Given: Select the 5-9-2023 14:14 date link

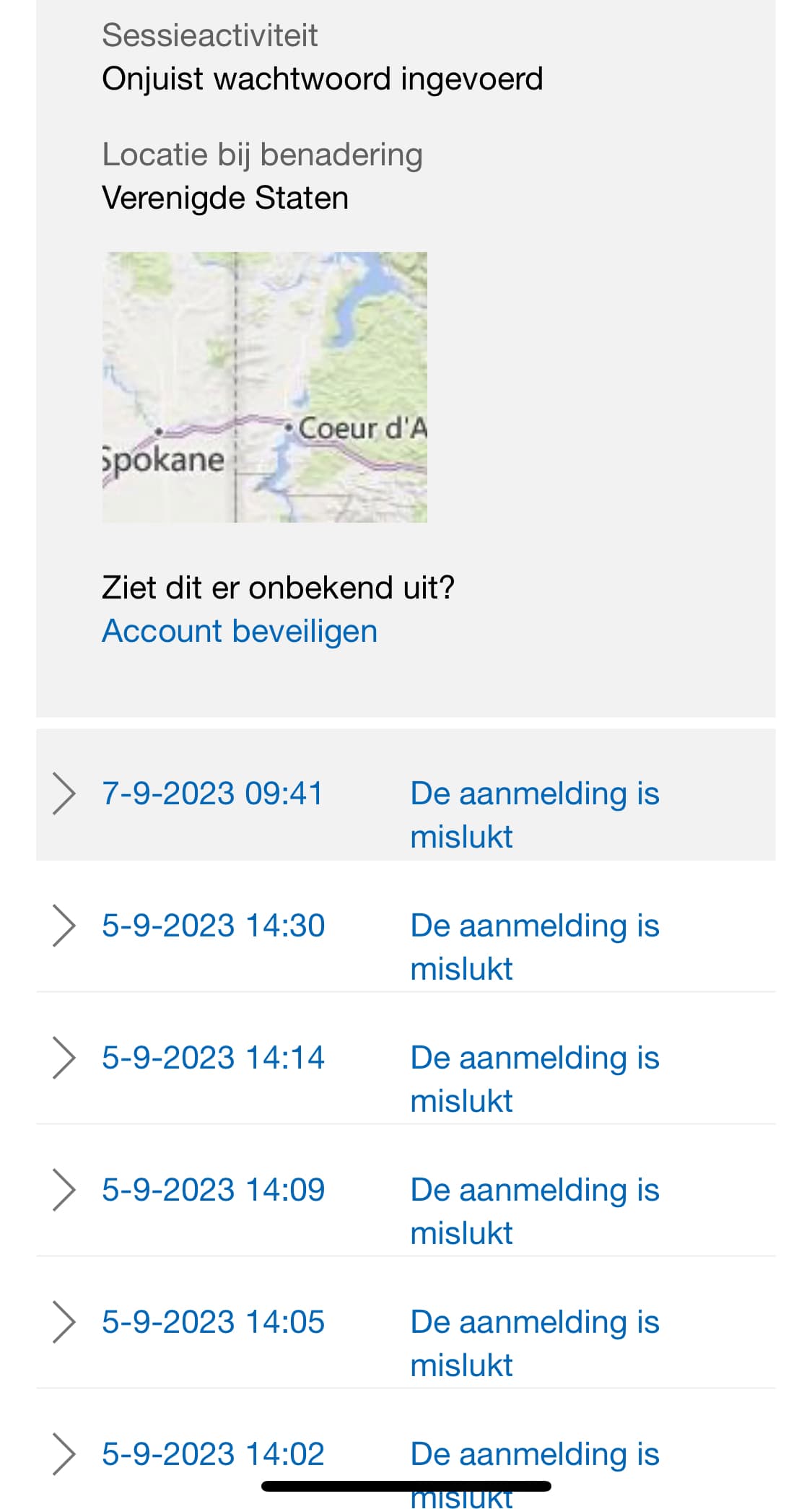Looking at the screenshot, I should click(x=214, y=1058).
